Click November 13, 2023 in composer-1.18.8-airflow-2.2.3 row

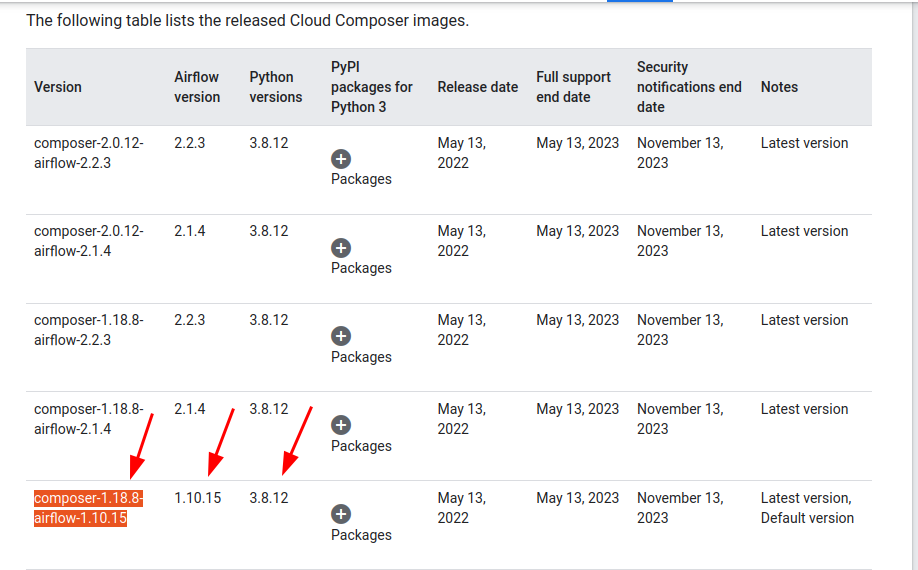pos(680,330)
